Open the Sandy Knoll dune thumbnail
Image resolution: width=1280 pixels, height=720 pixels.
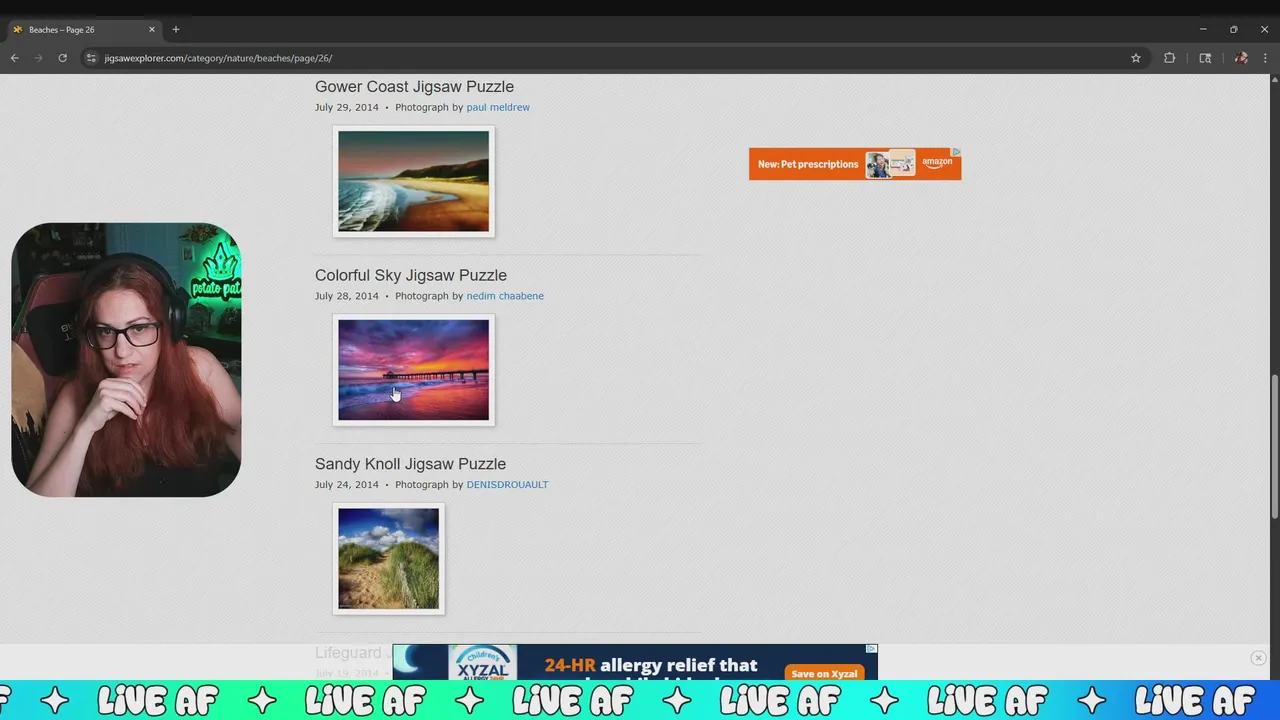click(388, 559)
